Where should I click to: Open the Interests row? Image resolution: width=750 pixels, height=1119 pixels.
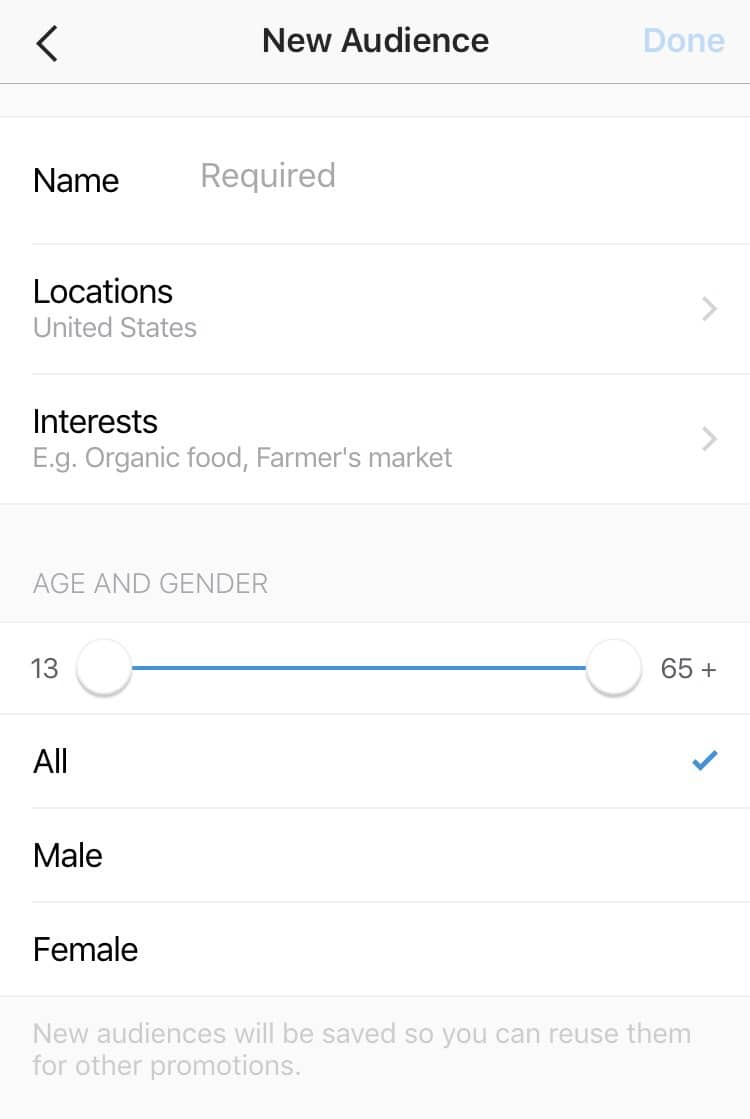375,439
